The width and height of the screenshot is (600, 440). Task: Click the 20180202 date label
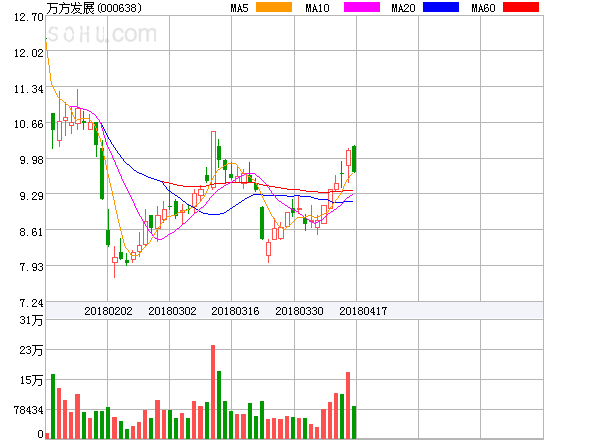pyautogui.click(x=108, y=311)
